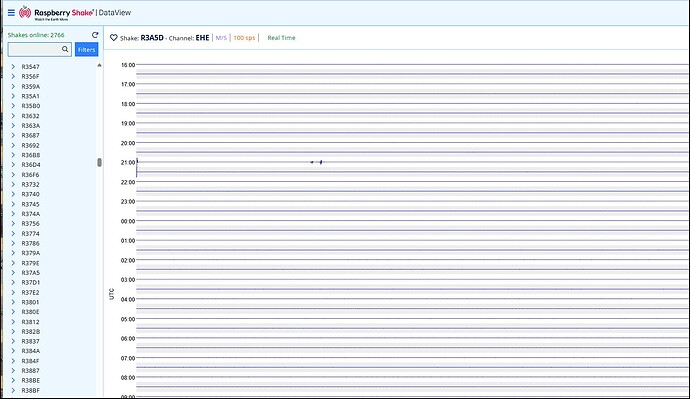Select the Real Time mode link

(x=281, y=38)
